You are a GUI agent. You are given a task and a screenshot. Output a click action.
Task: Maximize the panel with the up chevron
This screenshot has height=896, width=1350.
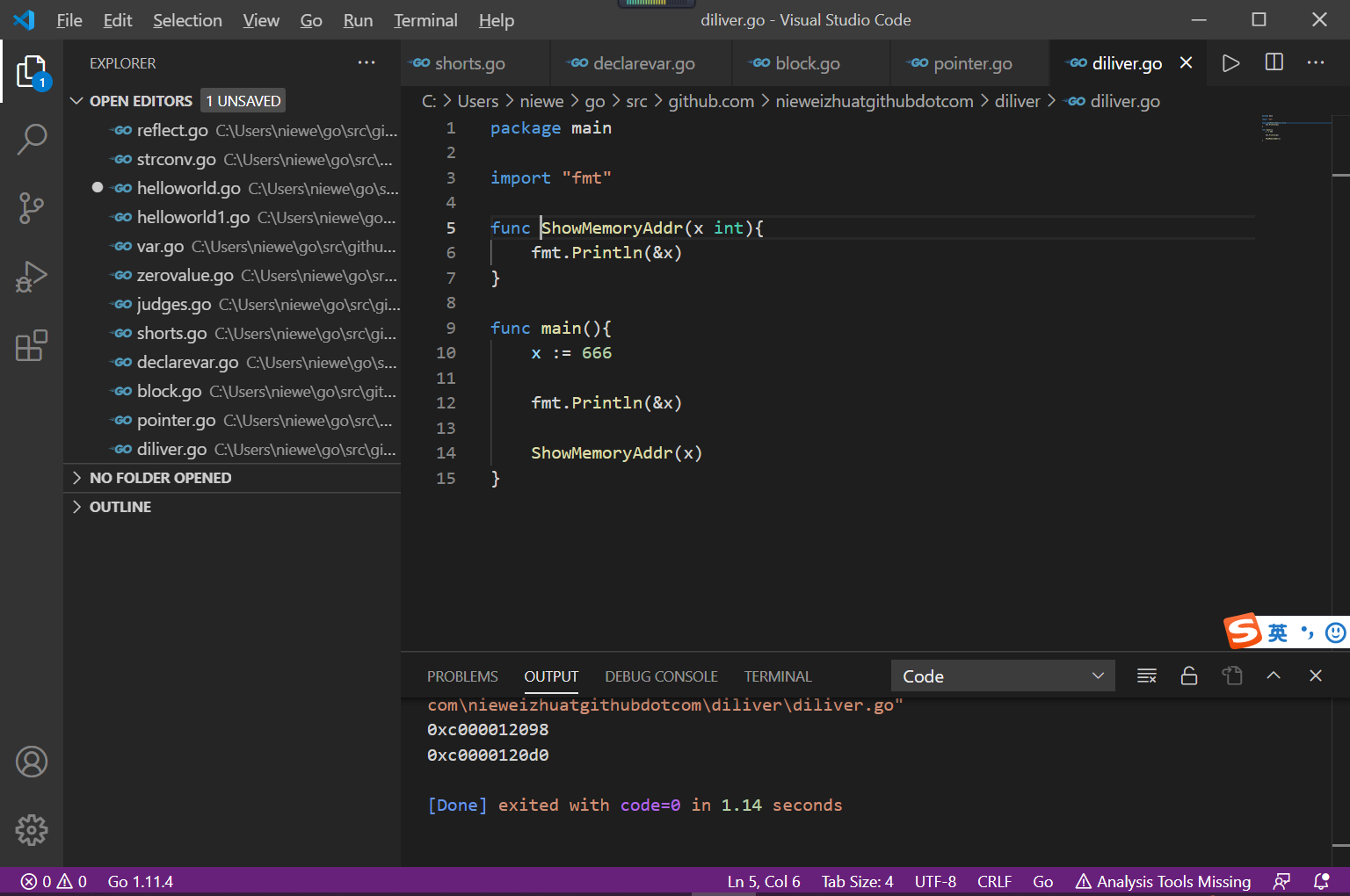tap(1274, 676)
